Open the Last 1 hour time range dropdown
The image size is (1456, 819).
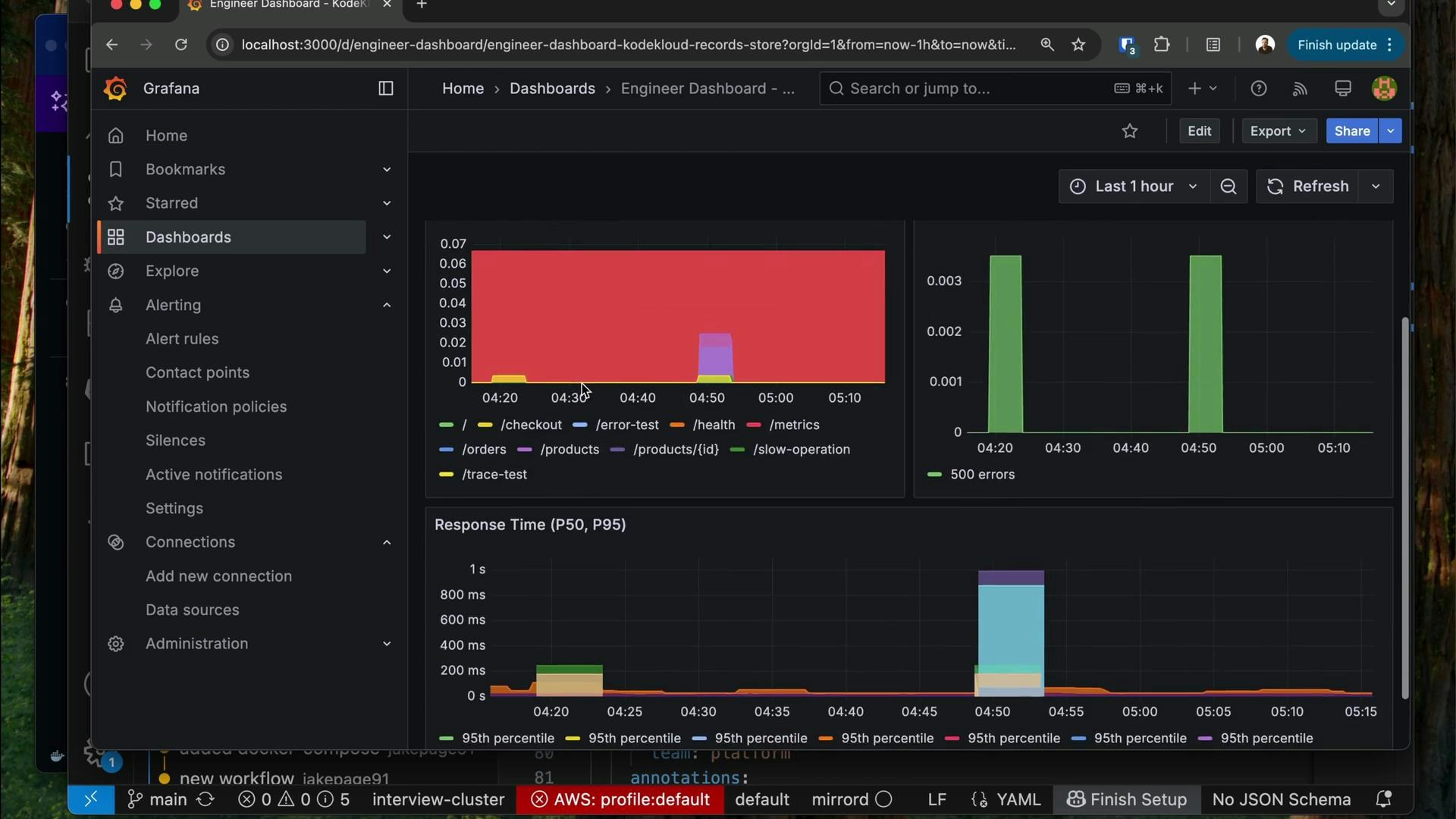click(1133, 186)
